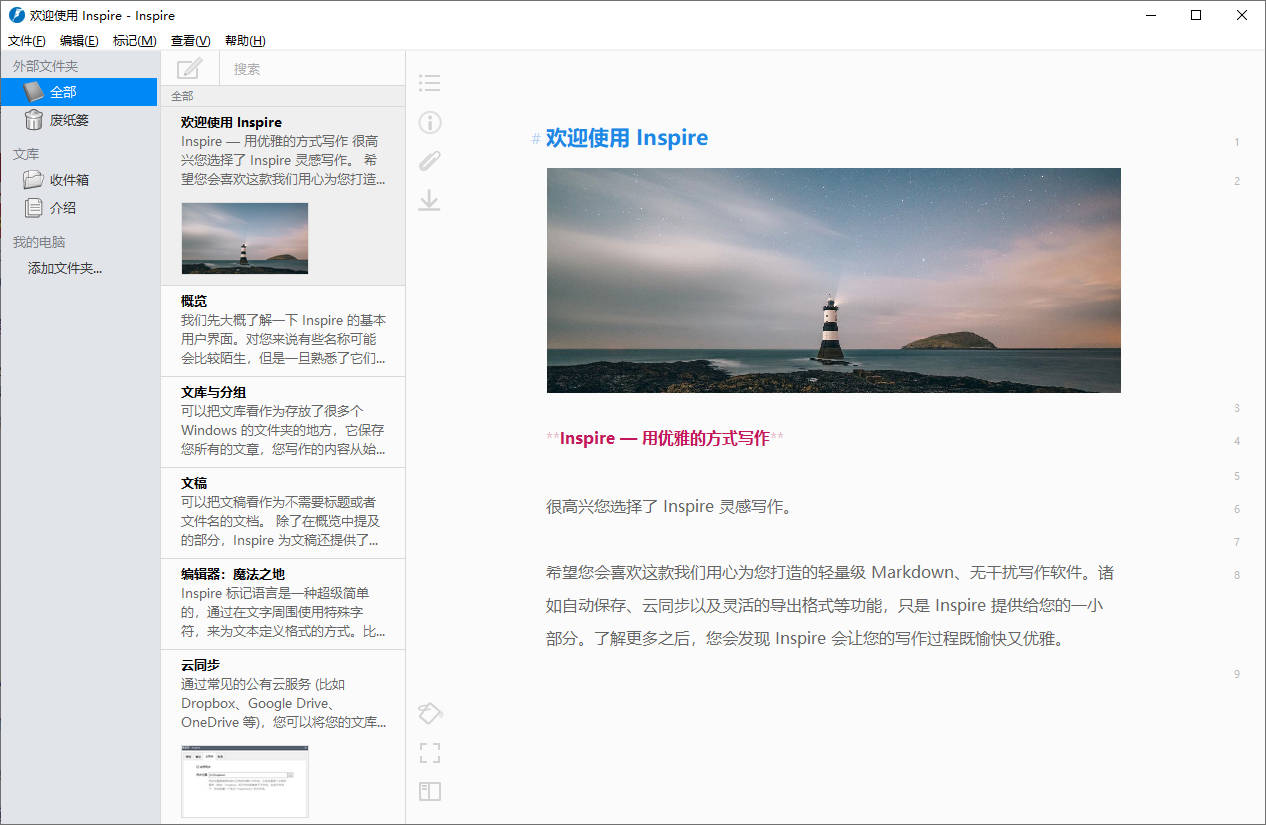Screen dimensions: 1266x825
Task: Minimize the Inspire window
Action: click(1152, 15)
